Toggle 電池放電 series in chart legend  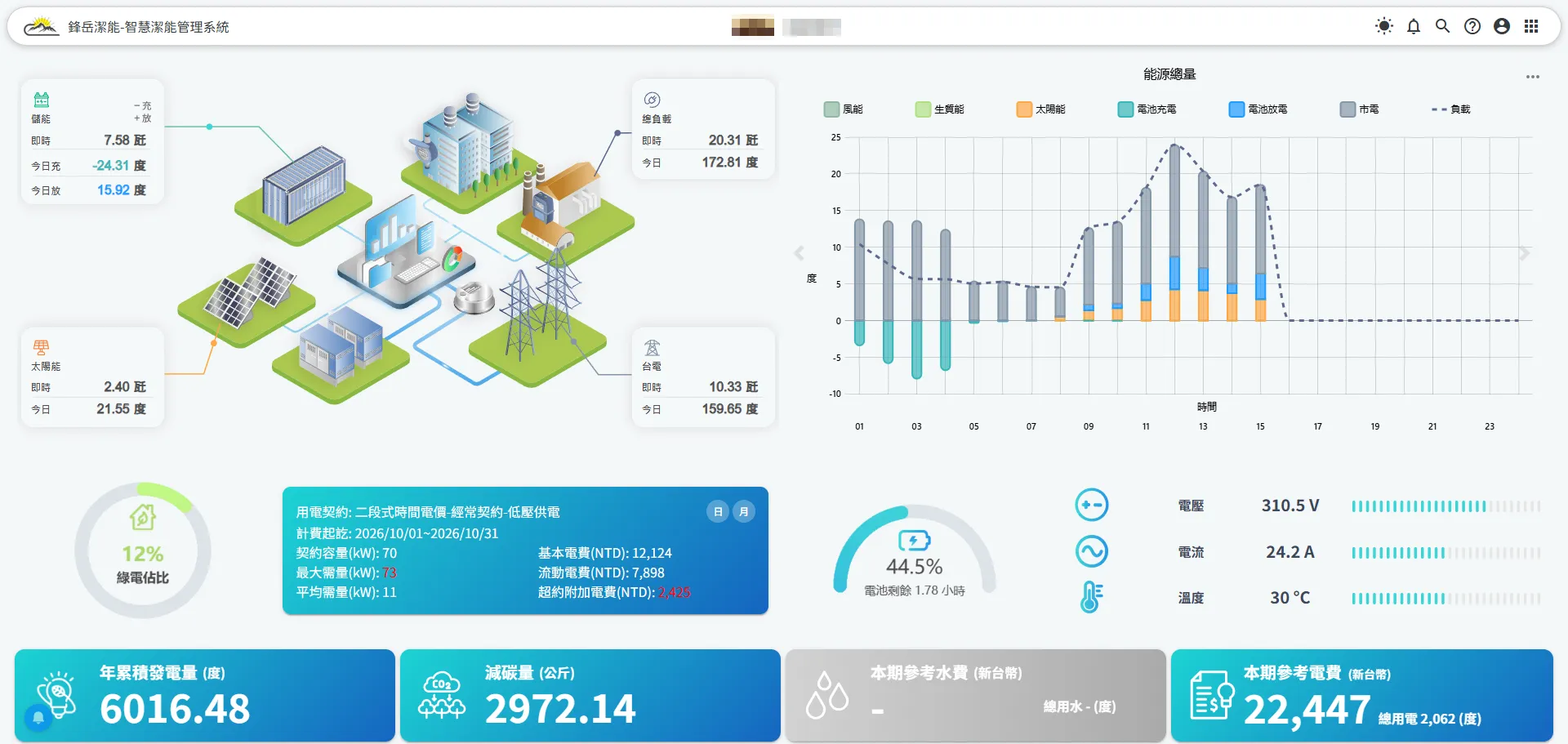(x=1258, y=109)
